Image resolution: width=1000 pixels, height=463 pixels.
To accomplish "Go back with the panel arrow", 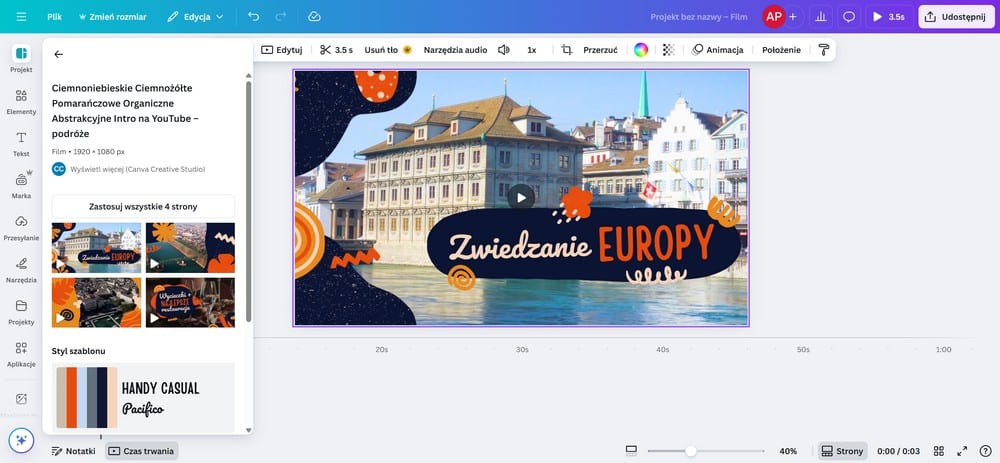I will pos(59,54).
